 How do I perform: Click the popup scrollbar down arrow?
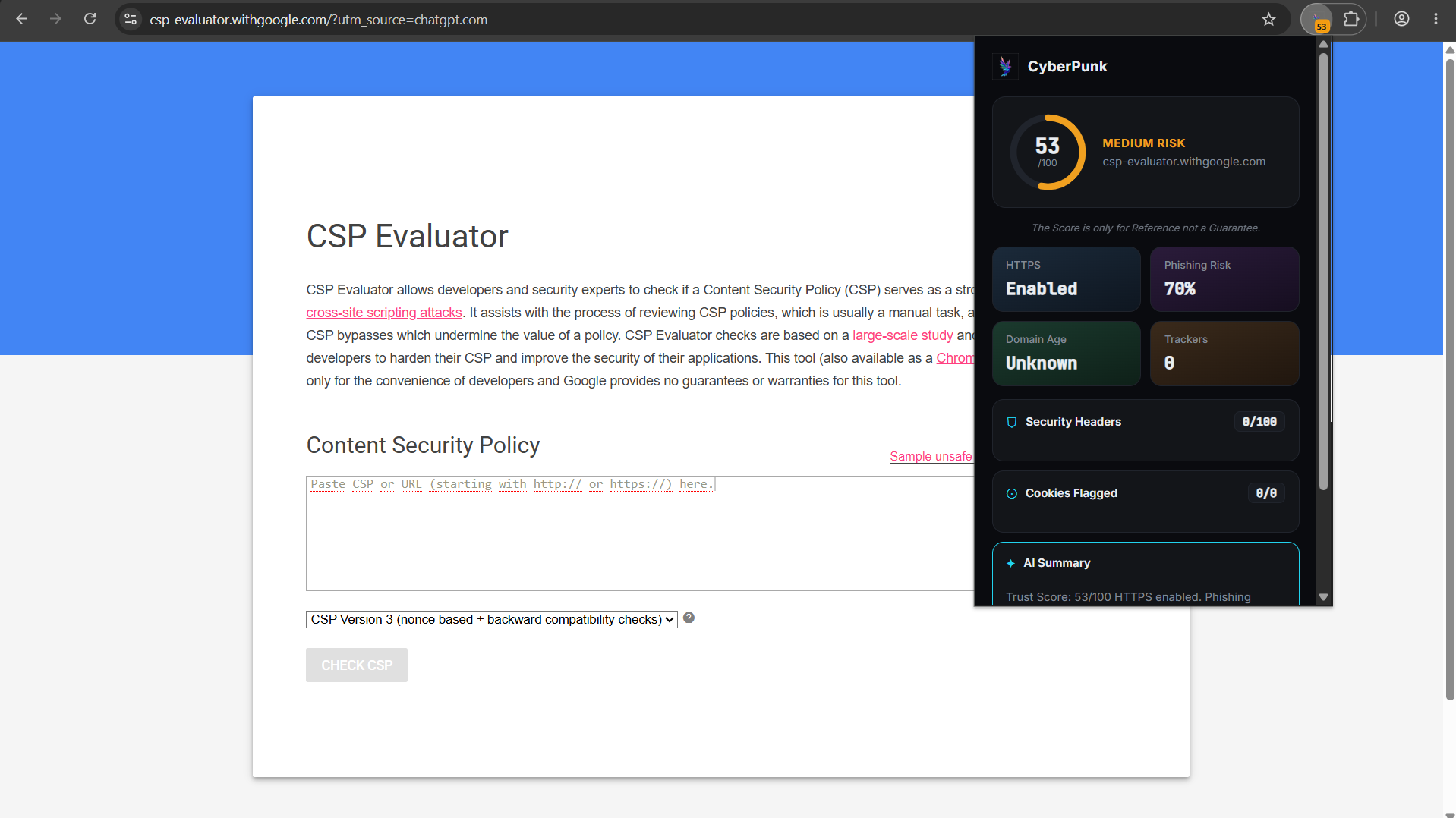click(1323, 597)
